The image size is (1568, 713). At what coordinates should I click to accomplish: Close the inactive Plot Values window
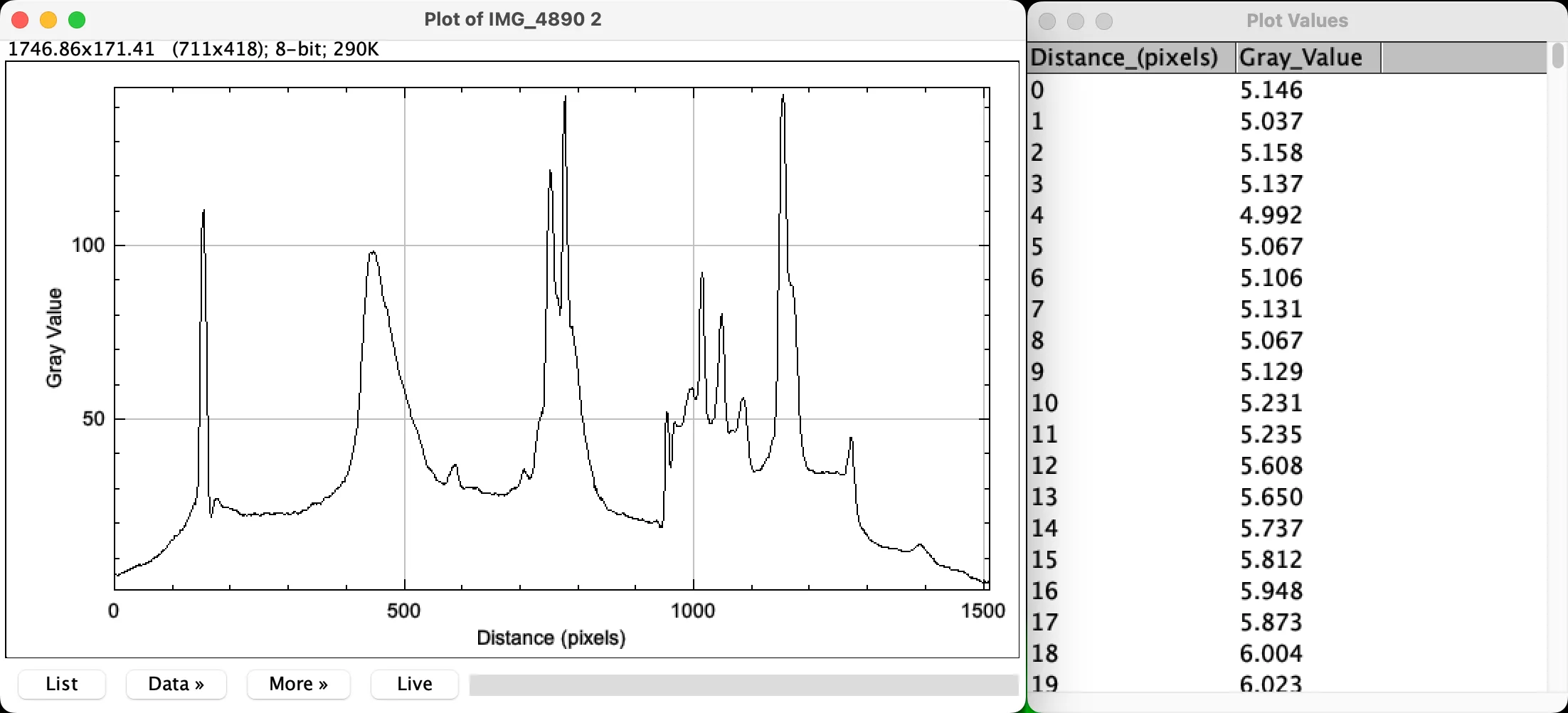tap(1047, 21)
